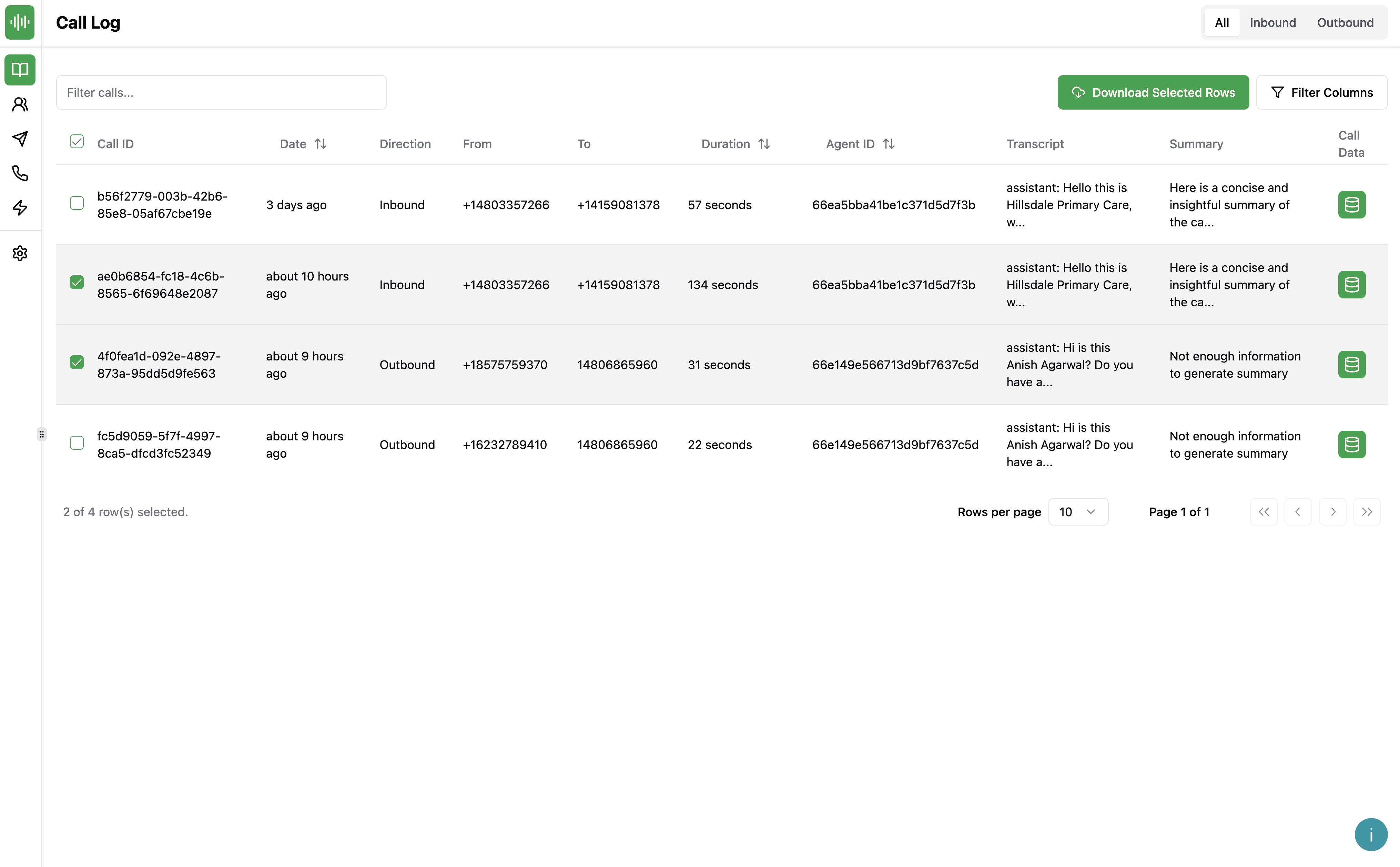Click Download Selected Rows button
This screenshot has width=1400, height=867.
click(x=1153, y=92)
